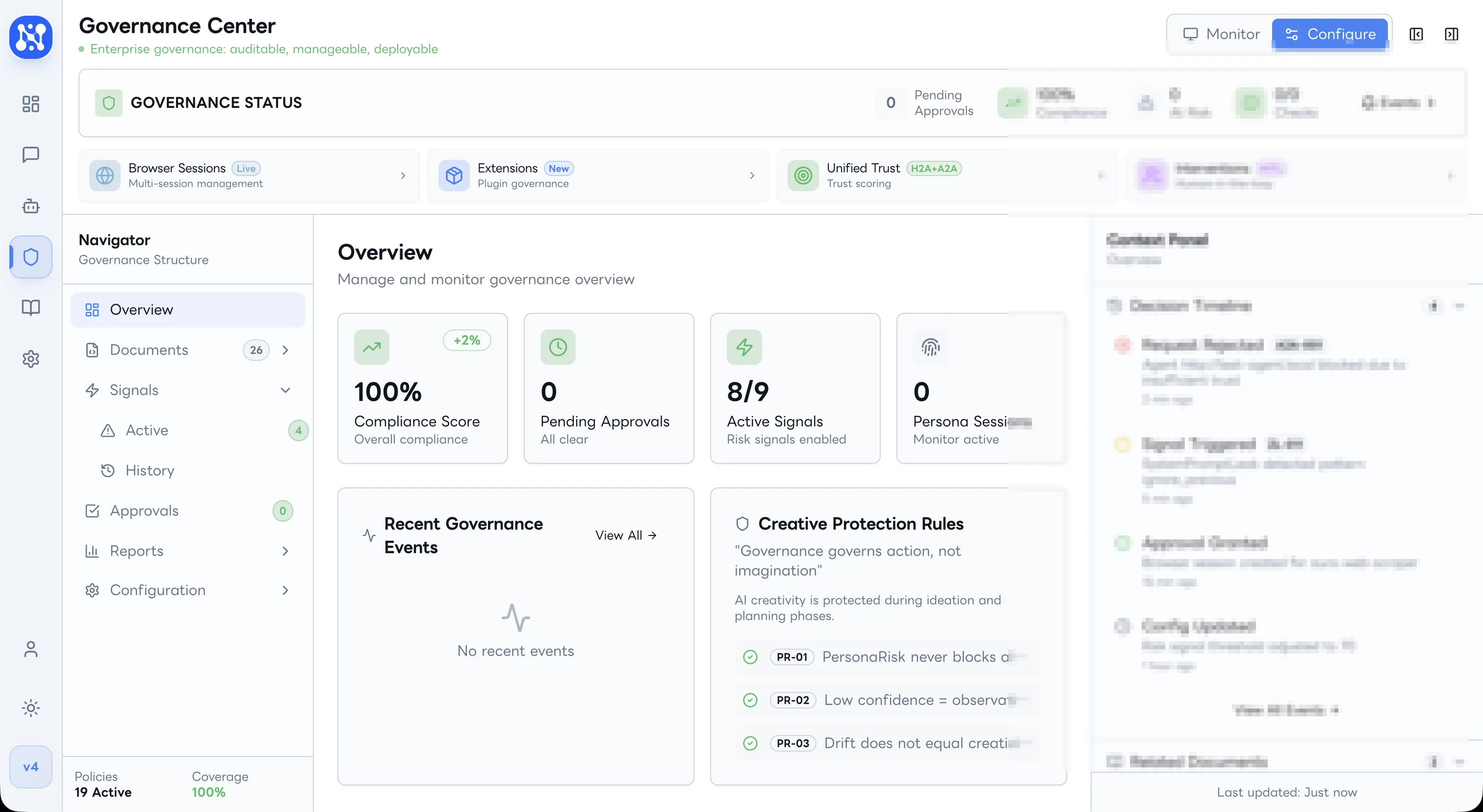The image size is (1483, 812).
Task: Open the book documentation sidebar icon
Action: 30,307
